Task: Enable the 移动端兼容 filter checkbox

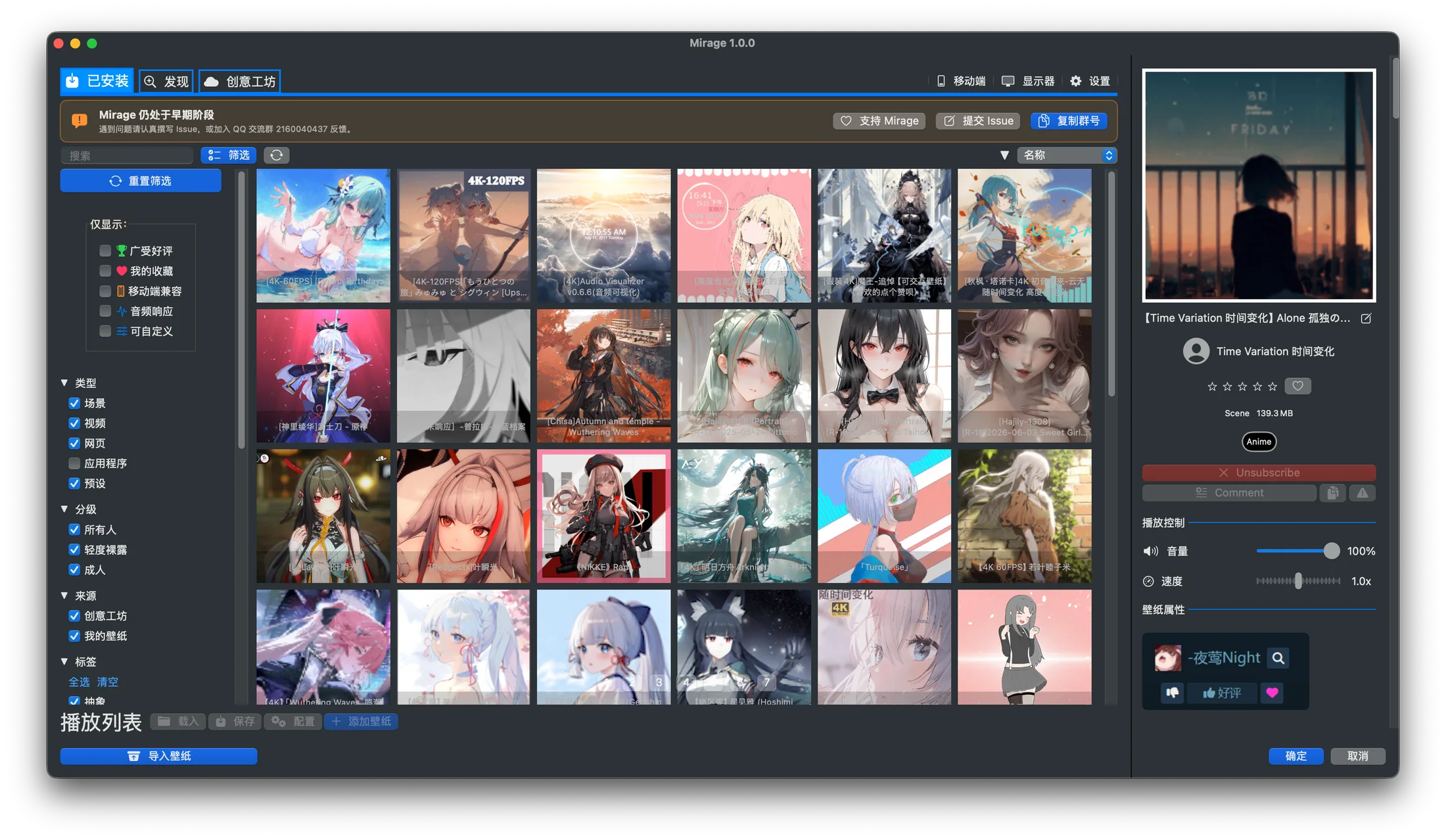Action: point(105,291)
